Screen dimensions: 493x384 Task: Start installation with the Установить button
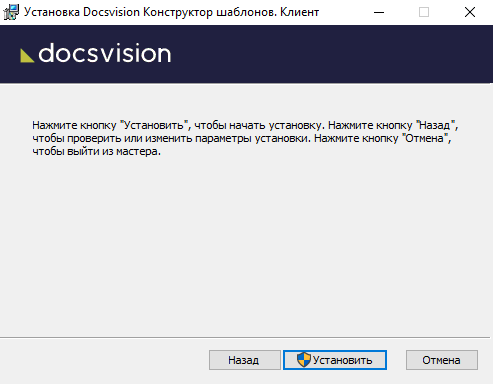(335, 360)
